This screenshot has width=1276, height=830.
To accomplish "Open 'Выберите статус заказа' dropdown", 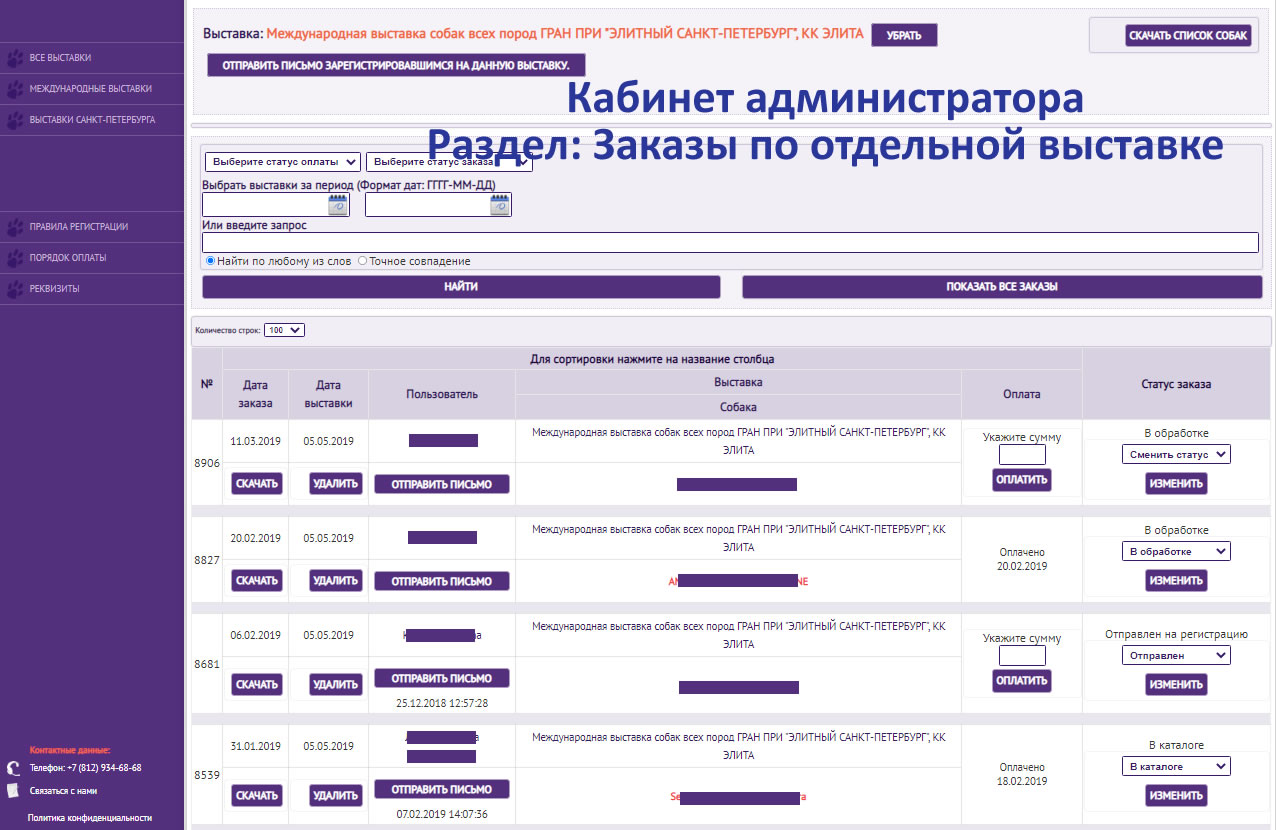I will coord(449,162).
